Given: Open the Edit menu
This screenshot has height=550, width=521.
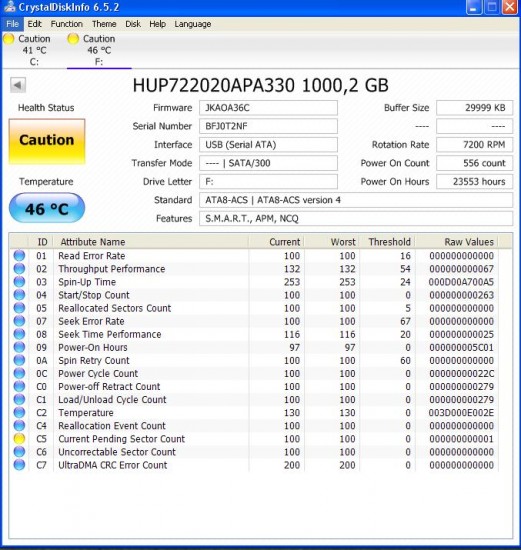Looking at the screenshot, I should point(34,24).
